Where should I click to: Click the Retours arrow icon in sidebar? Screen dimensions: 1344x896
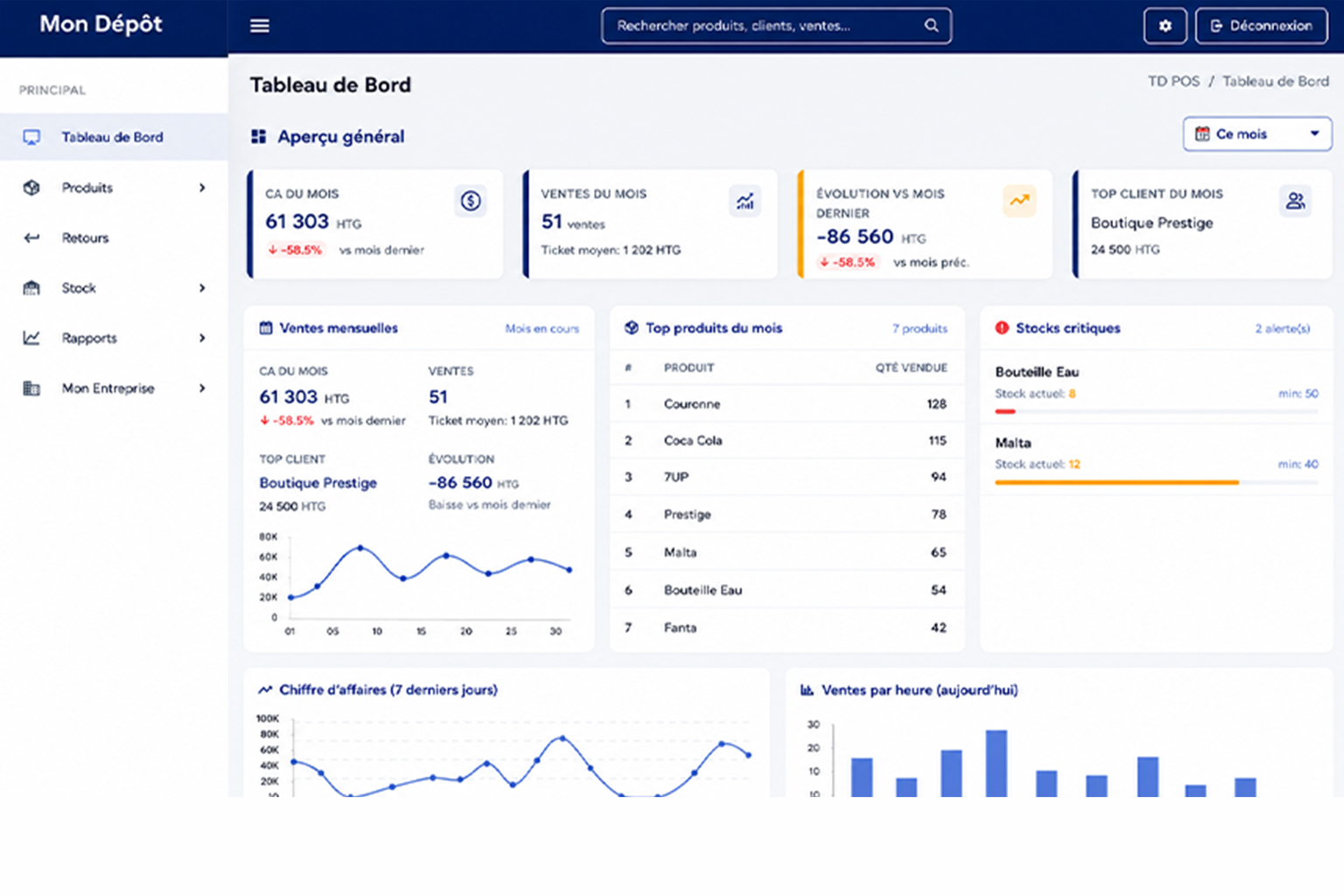coord(31,238)
